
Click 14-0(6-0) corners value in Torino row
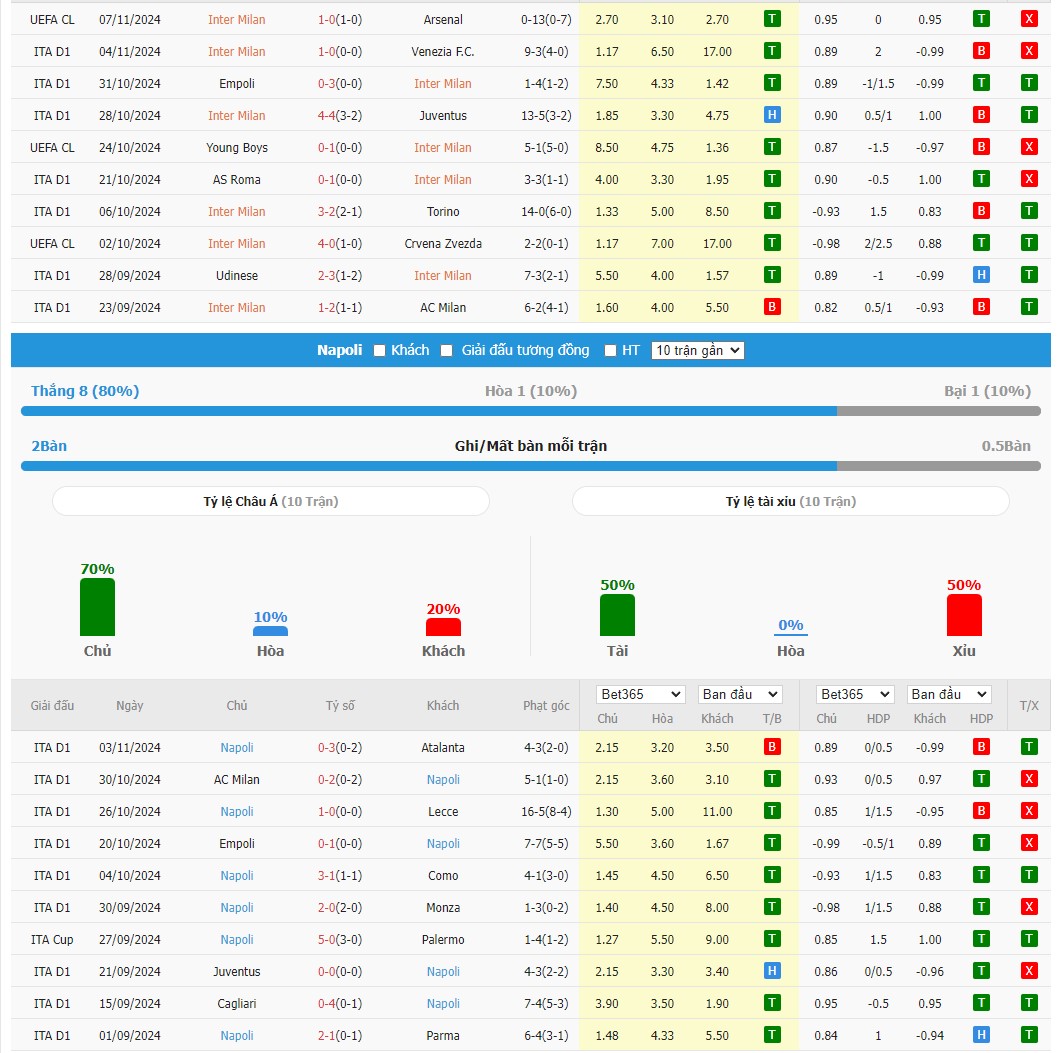click(546, 212)
